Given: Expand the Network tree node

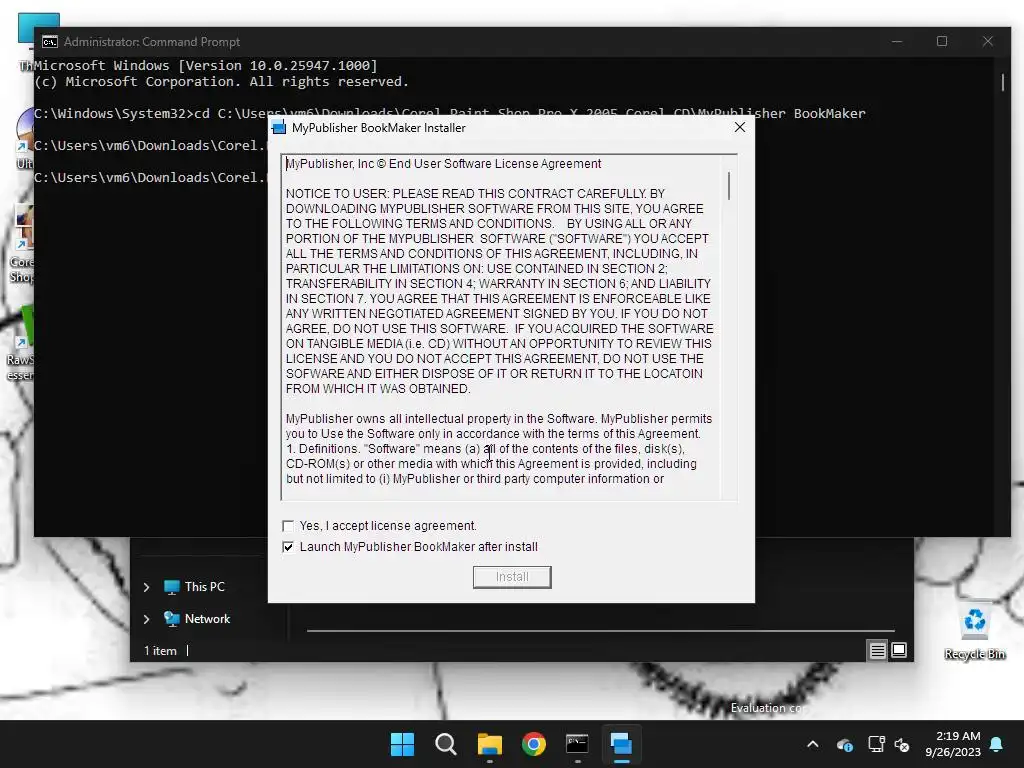Looking at the screenshot, I should 147,619.
